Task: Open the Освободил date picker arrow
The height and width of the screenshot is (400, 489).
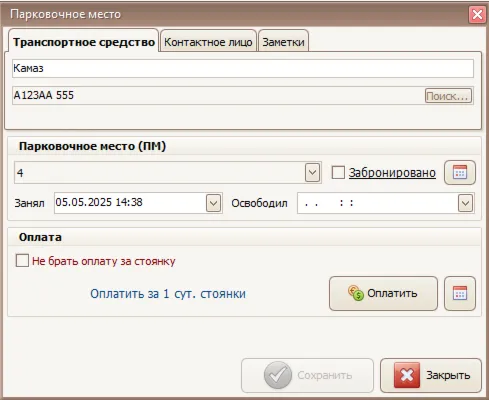Action: (465, 203)
